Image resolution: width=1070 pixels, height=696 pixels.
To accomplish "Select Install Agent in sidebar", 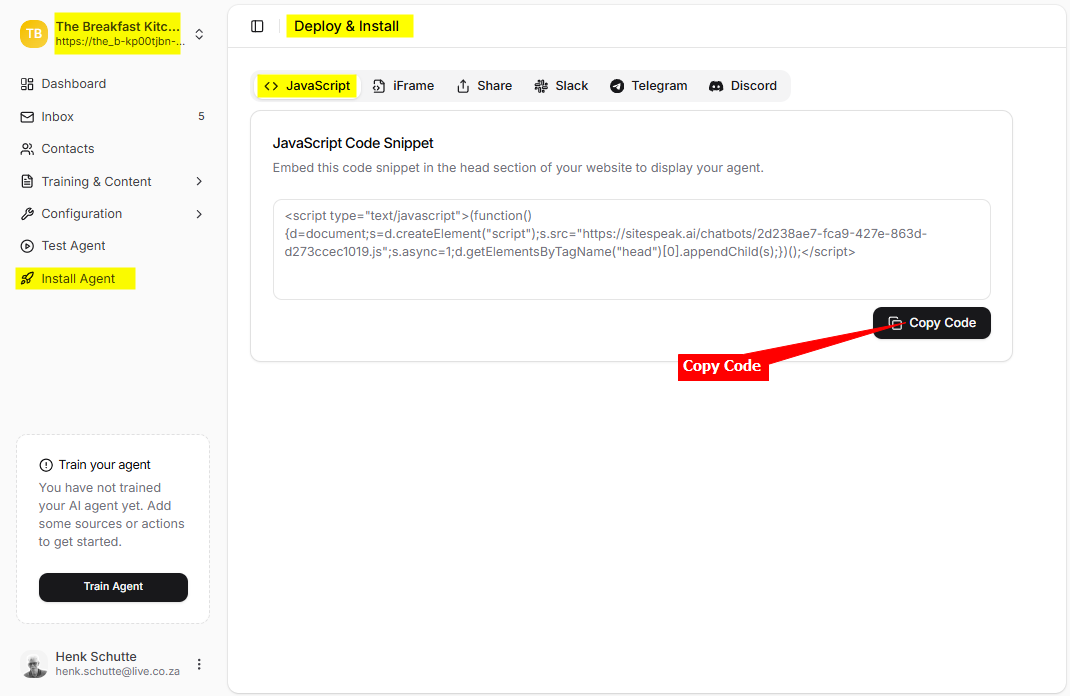I will [x=76, y=278].
